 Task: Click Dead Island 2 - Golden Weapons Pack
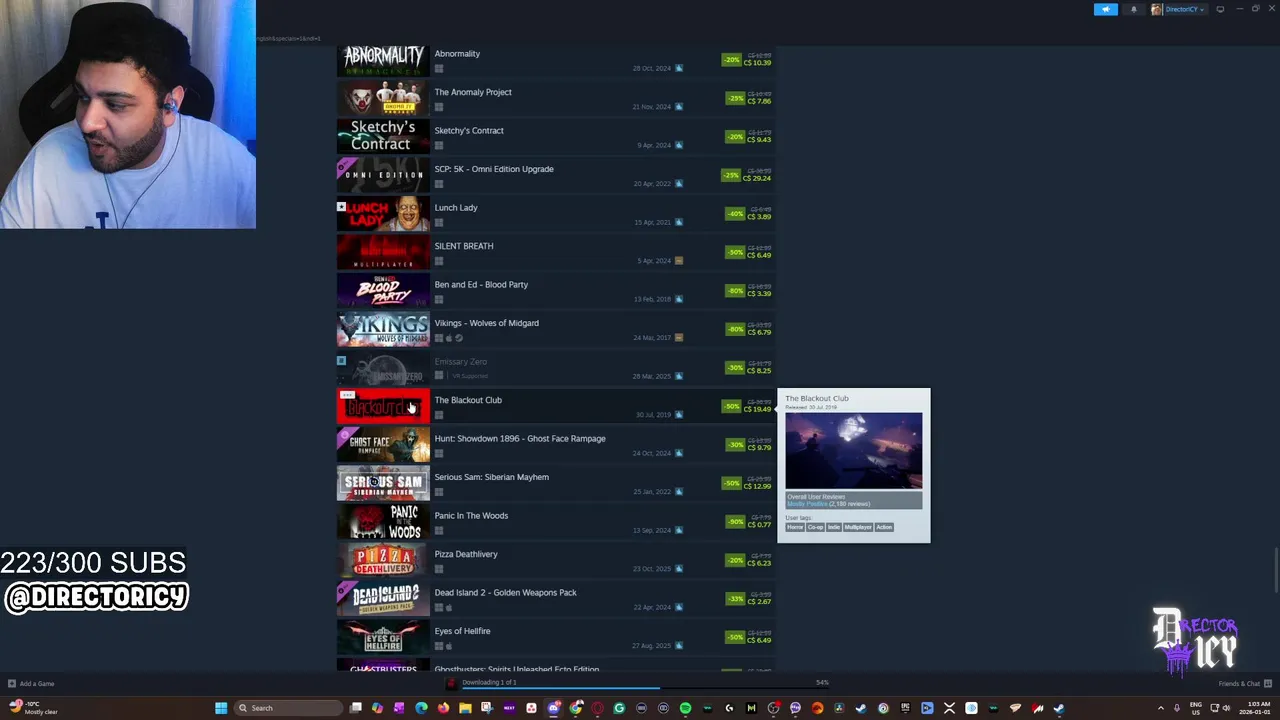[x=506, y=593]
